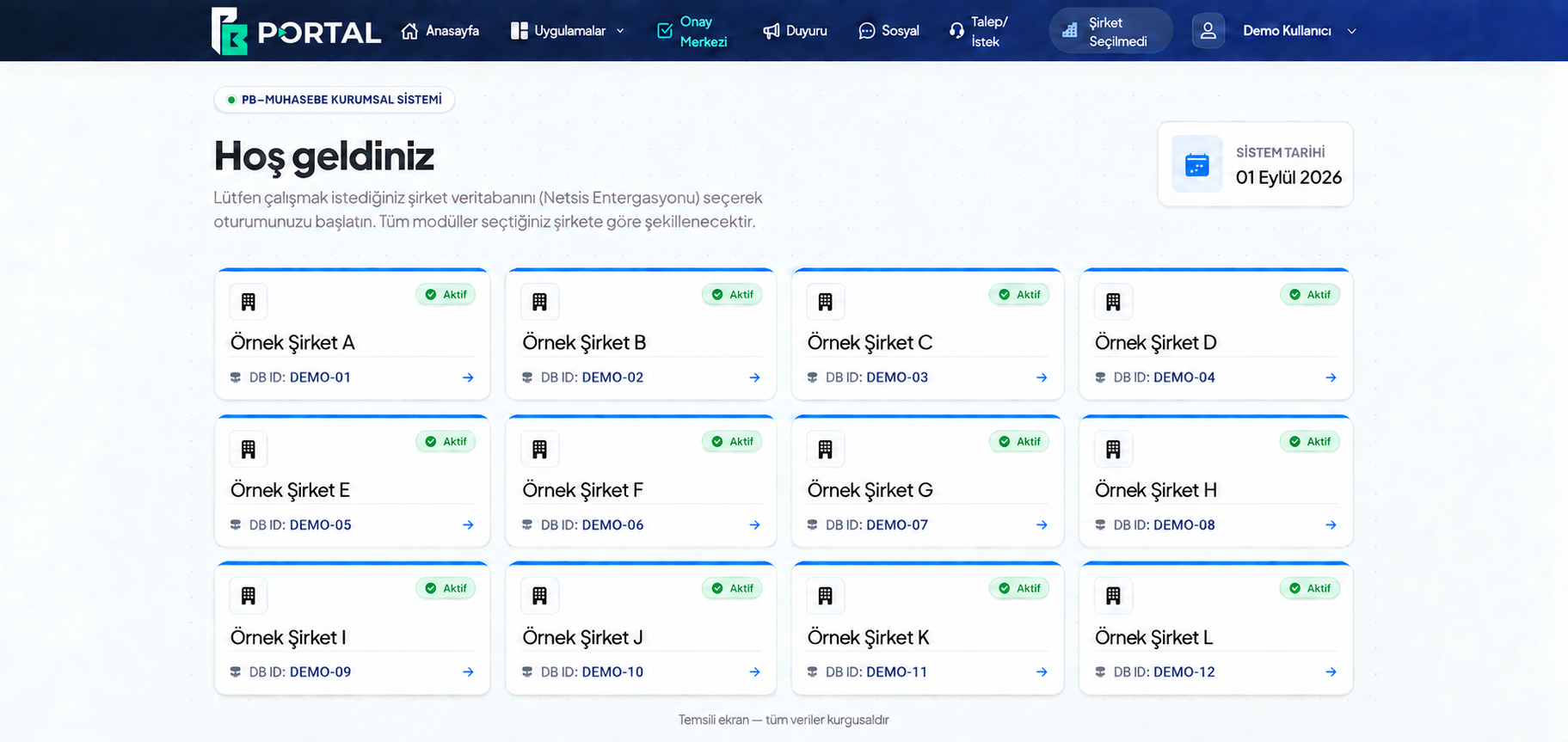This screenshot has height=742, width=1568.
Task: Click the Portal logo icon
Action: [x=230, y=31]
